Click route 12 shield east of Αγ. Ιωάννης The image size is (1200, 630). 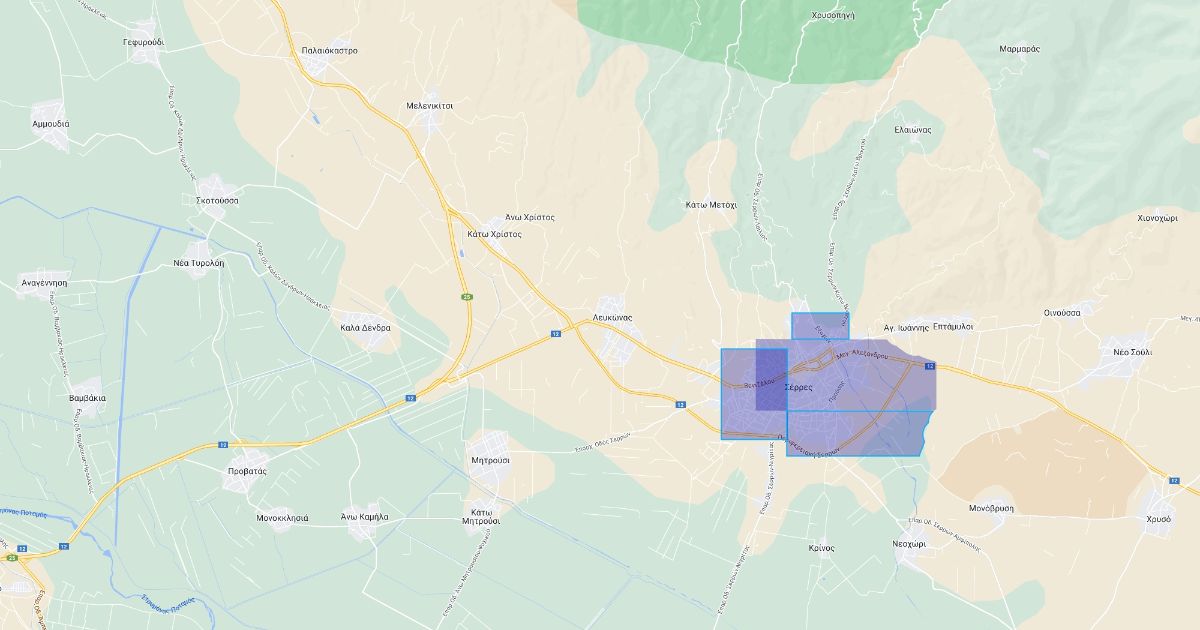[930, 367]
